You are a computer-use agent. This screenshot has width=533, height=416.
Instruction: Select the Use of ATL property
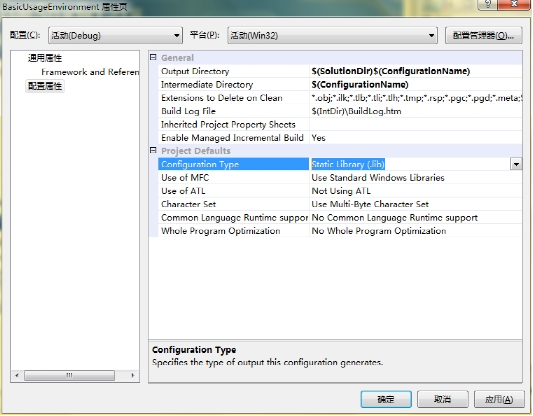tap(234, 191)
